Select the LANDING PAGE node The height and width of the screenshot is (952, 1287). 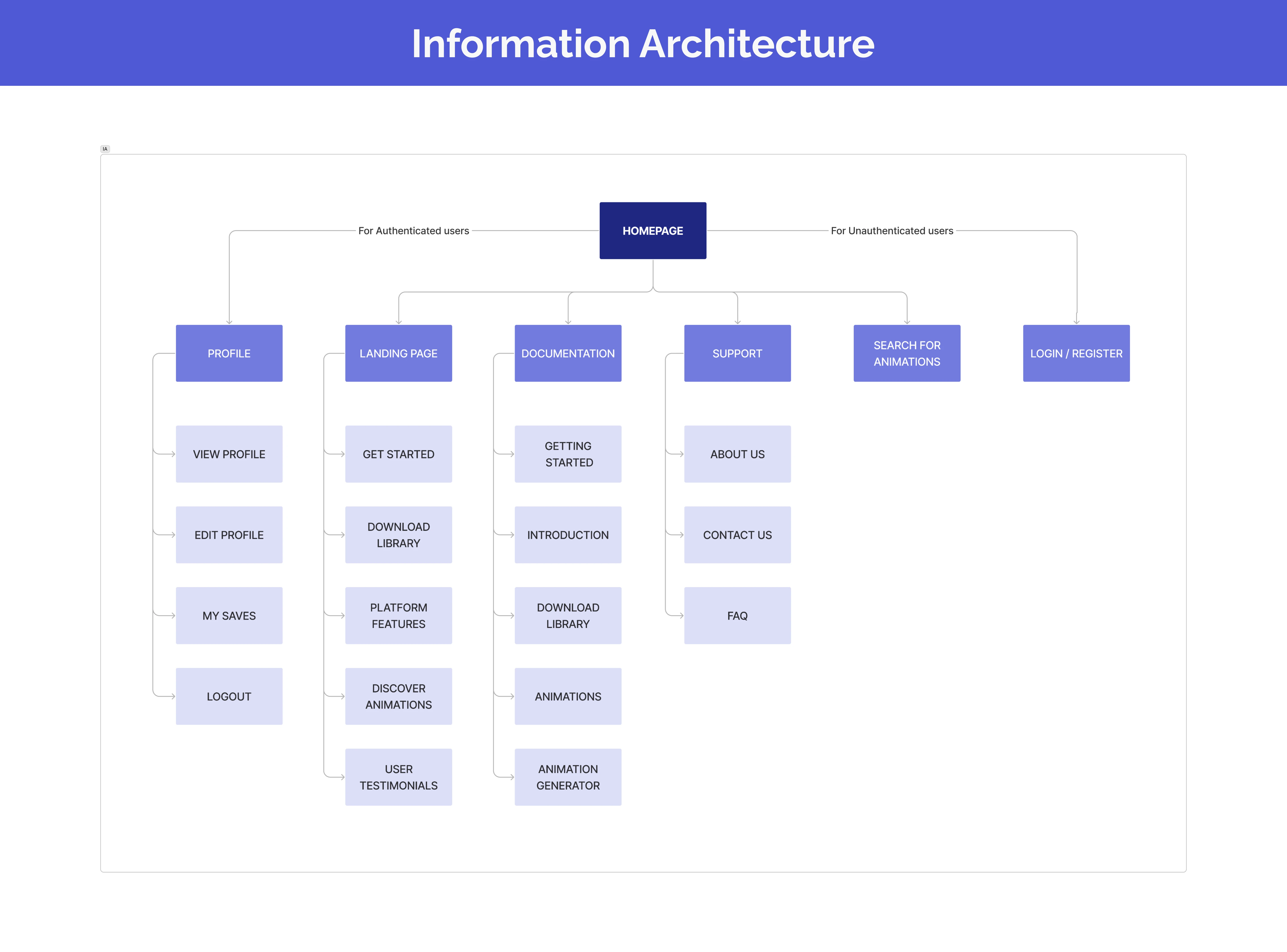click(398, 353)
